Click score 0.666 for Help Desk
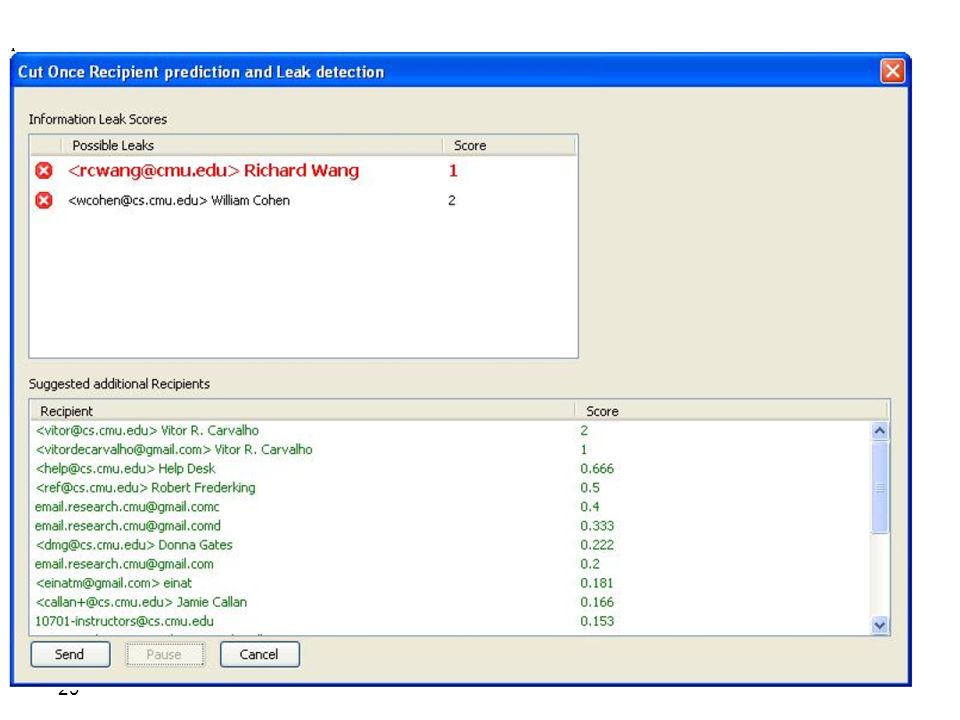960x720 pixels. 597,468
